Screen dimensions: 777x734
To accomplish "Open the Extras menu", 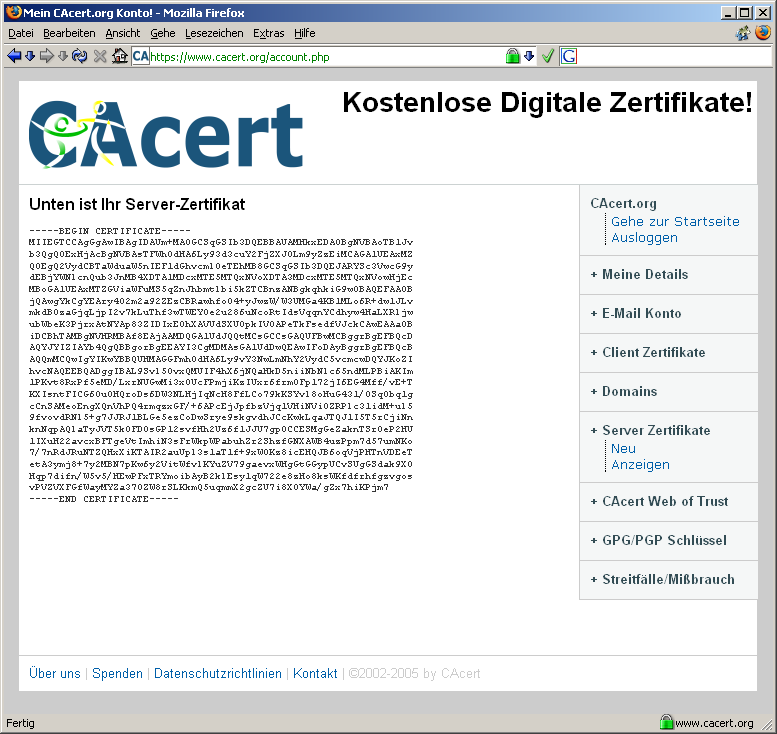I will click(269, 33).
